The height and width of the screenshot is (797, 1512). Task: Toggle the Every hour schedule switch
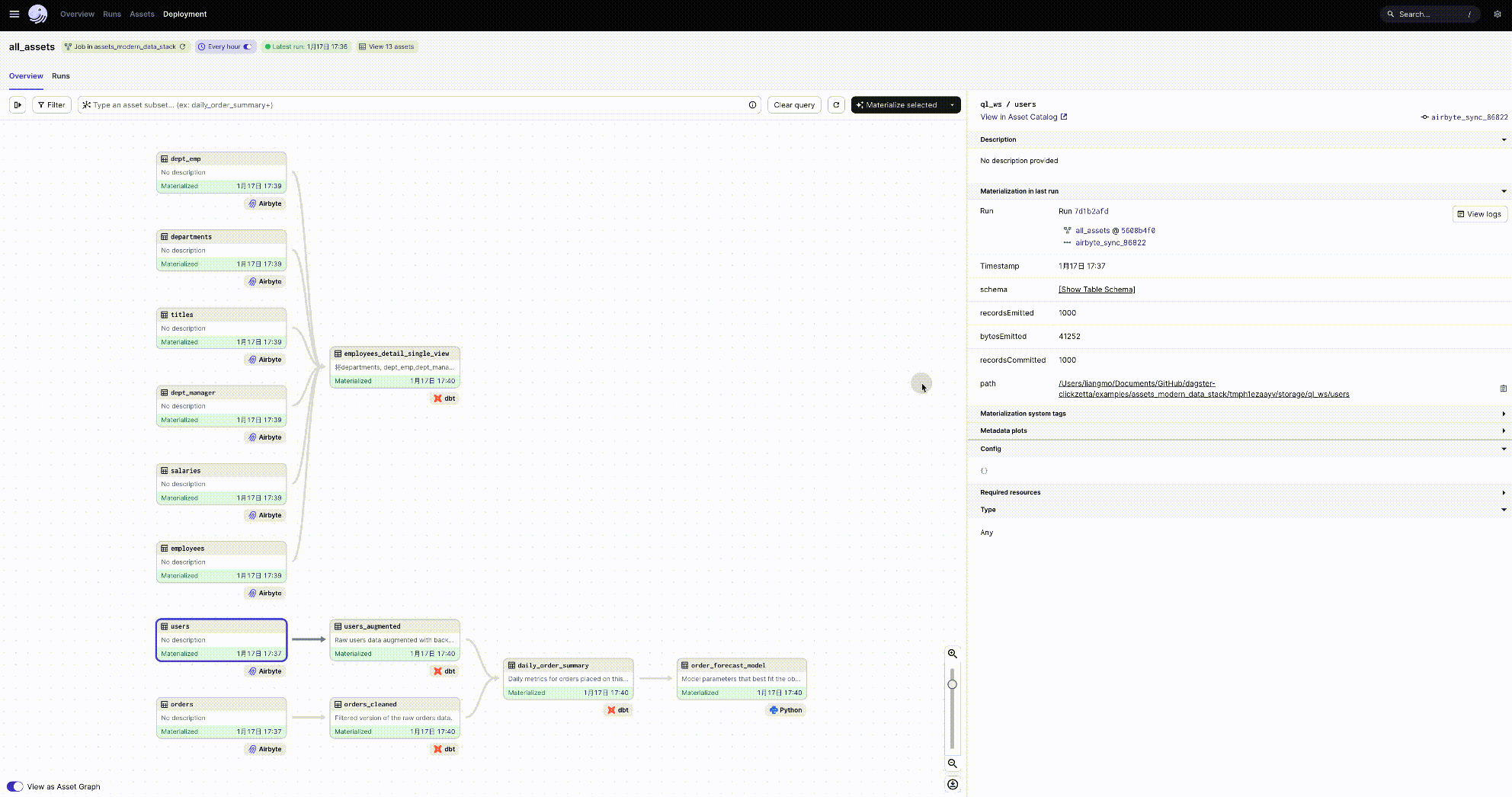tap(247, 46)
